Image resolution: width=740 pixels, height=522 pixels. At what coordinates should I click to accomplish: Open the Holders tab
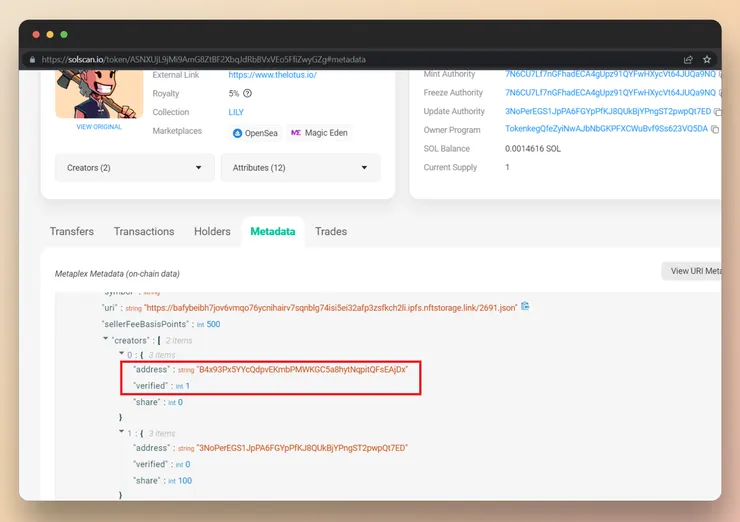tap(212, 231)
